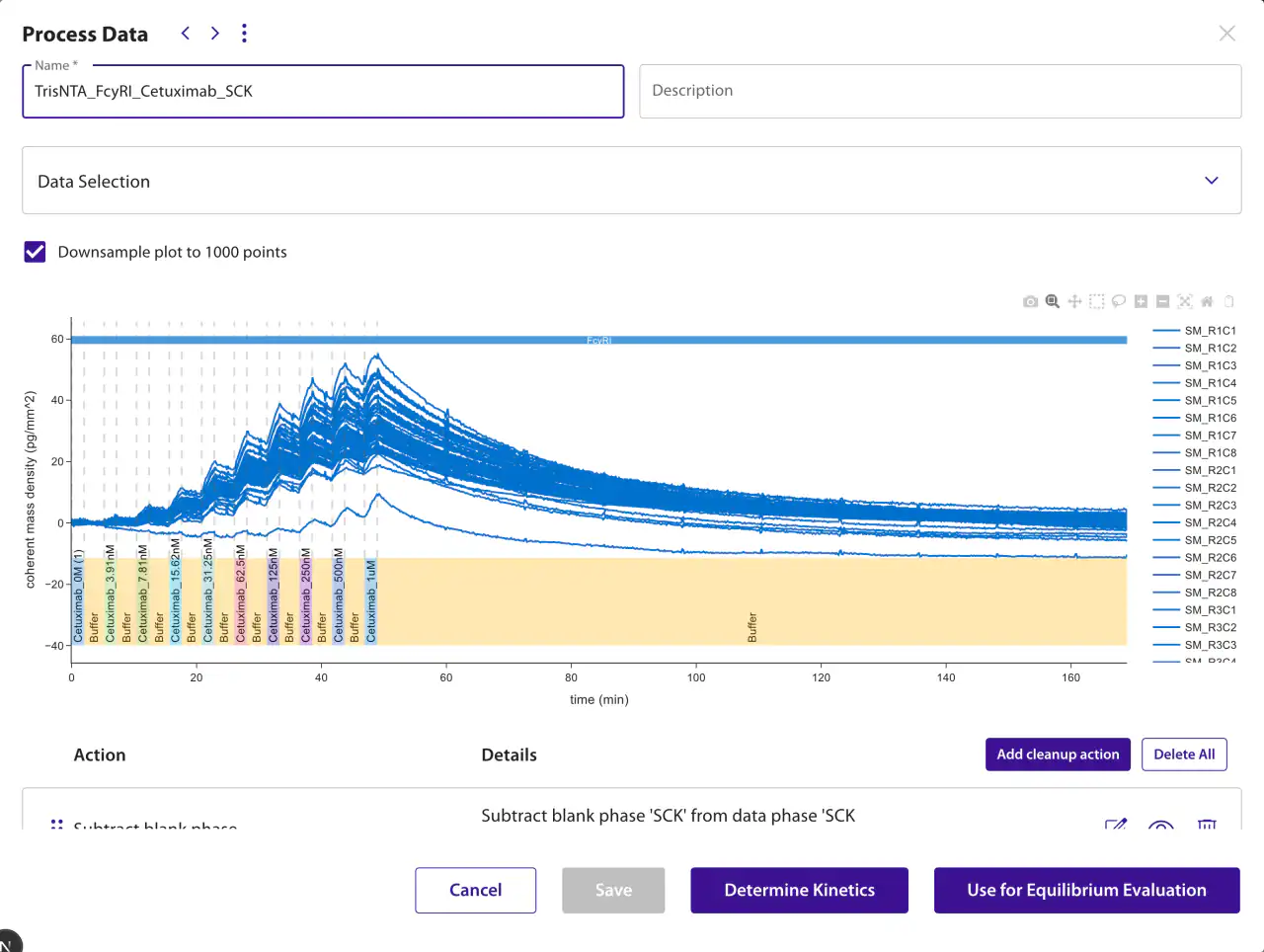Screen dimensions: 1264x952
Task: Click the last plot modebar icon
Action: [1229, 301]
